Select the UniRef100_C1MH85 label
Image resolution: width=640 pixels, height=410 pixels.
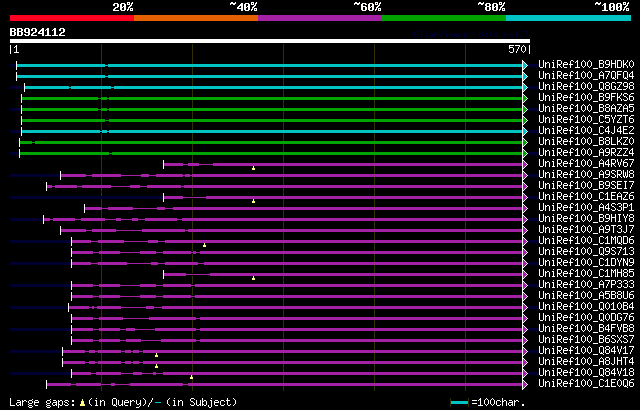586,274
